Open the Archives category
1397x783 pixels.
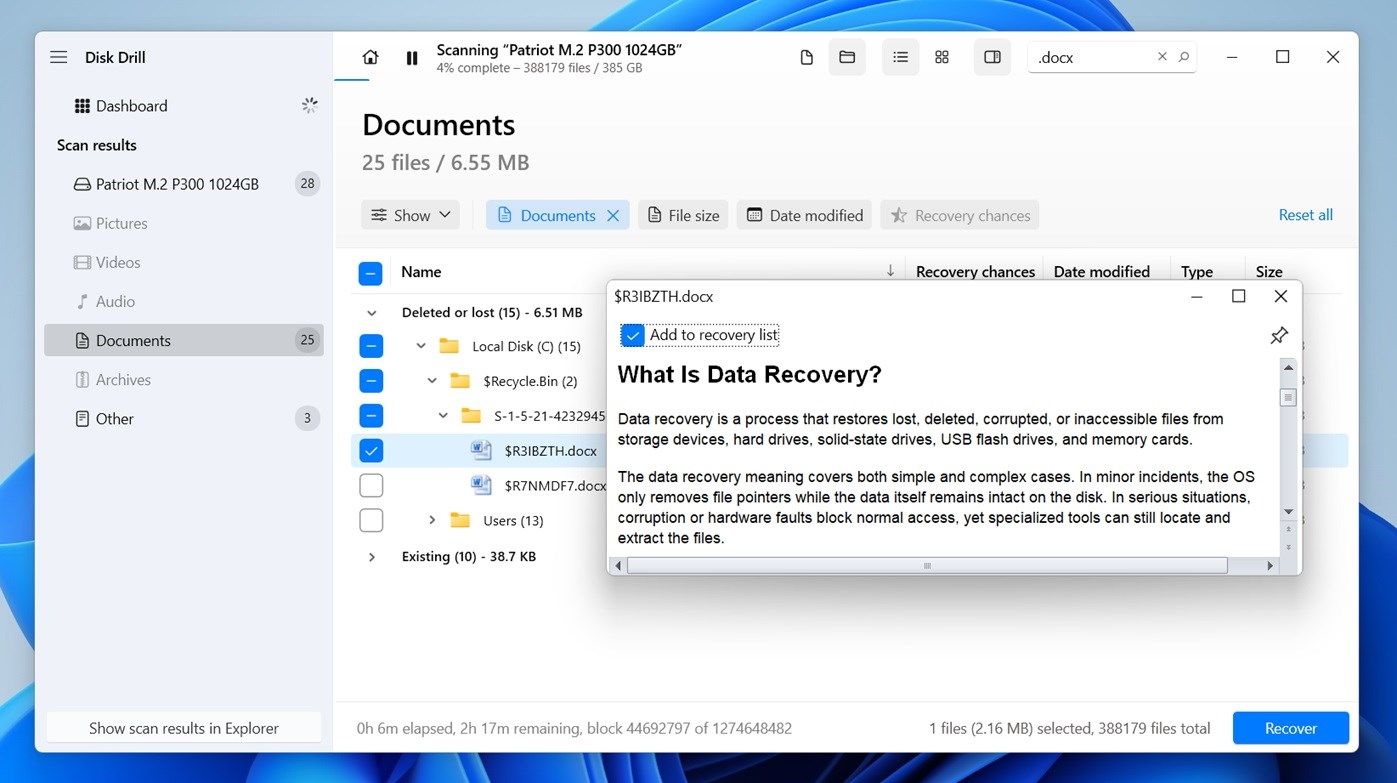(184, 379)
